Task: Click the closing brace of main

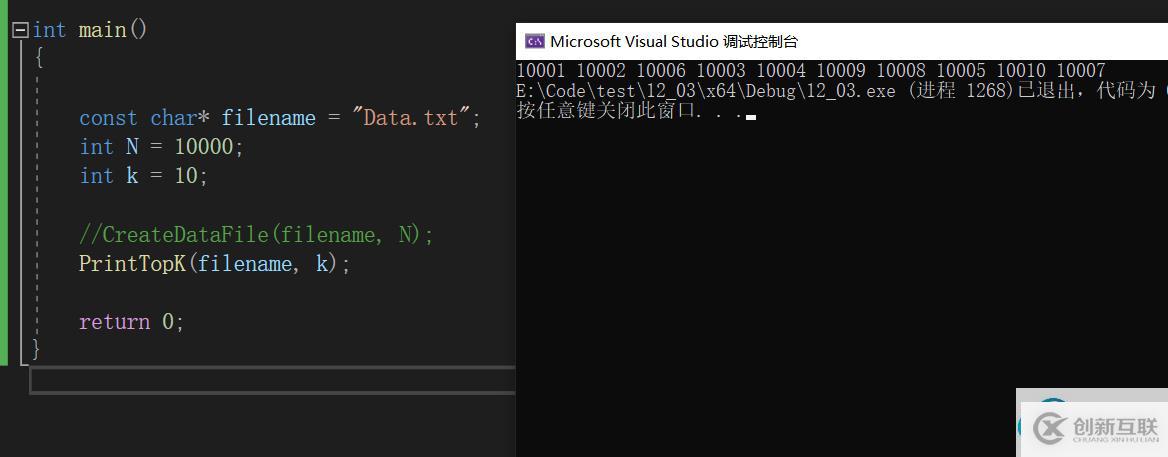Action: (37, 348)
